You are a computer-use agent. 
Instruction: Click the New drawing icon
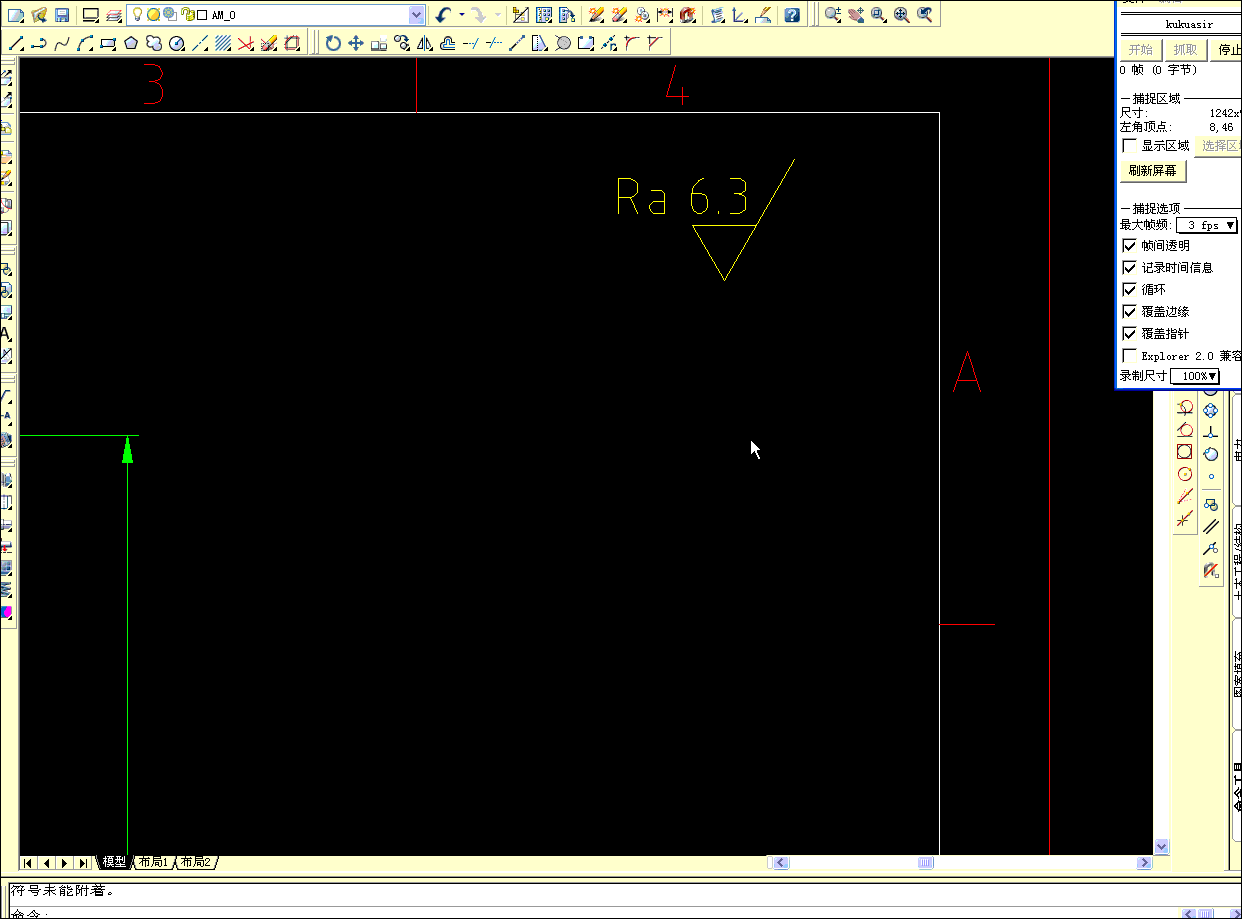(x=16, y=15)
